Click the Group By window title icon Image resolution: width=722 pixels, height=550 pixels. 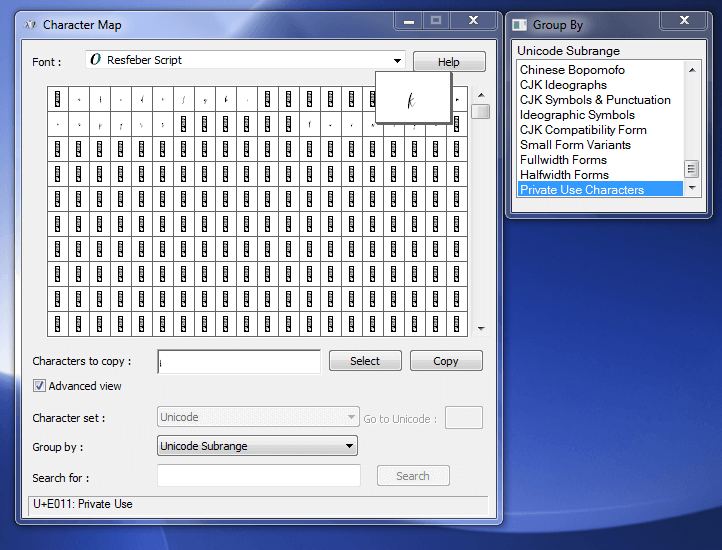click(x=520, y=24)
